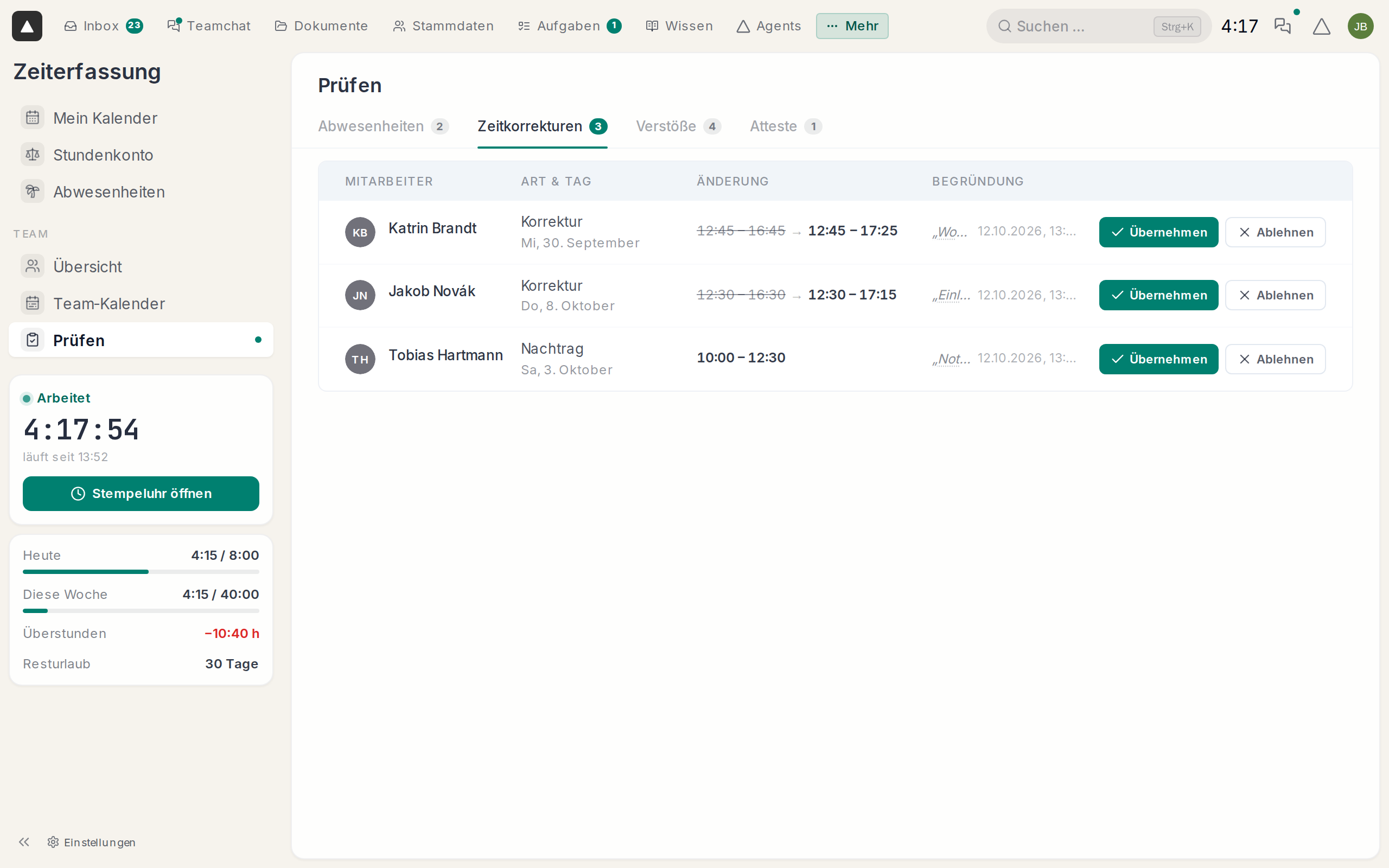Open Dokumente in top navigation
This screenshot has width=1389, height=868.
[x=321, y=26]
